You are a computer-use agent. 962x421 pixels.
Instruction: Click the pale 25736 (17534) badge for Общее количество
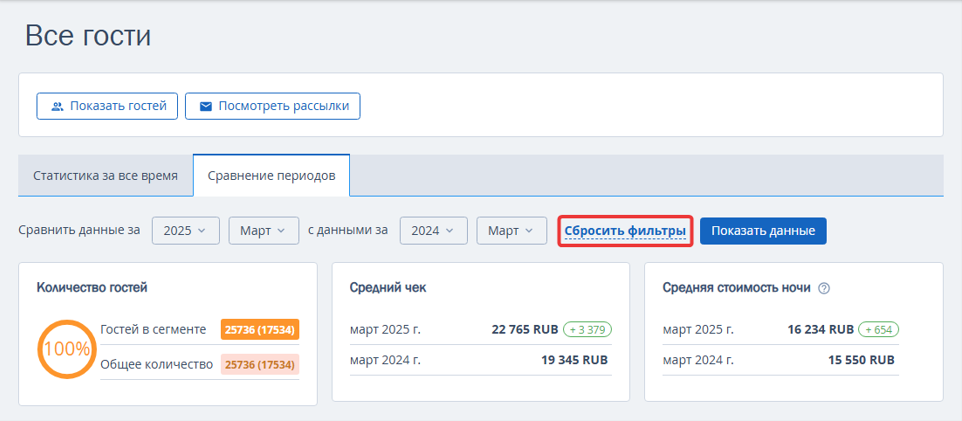260,365
